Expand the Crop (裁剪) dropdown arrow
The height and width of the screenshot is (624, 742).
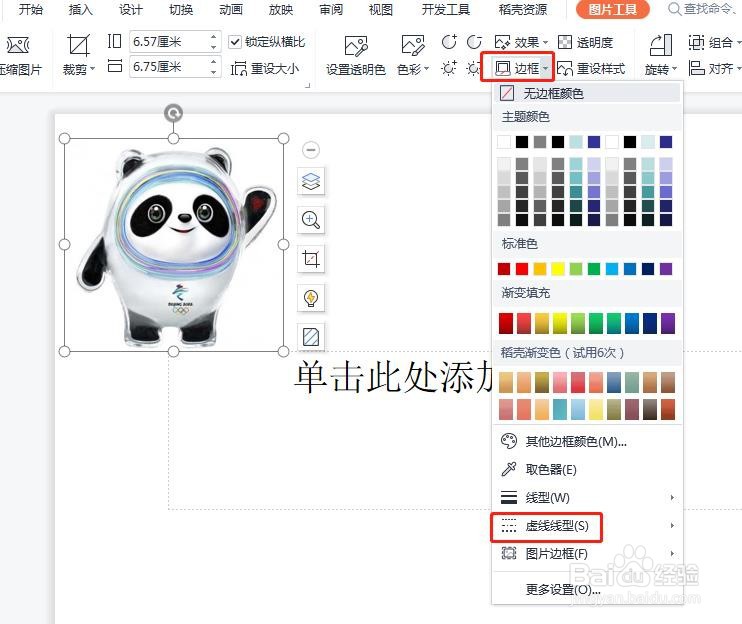(x=92, y=69)
